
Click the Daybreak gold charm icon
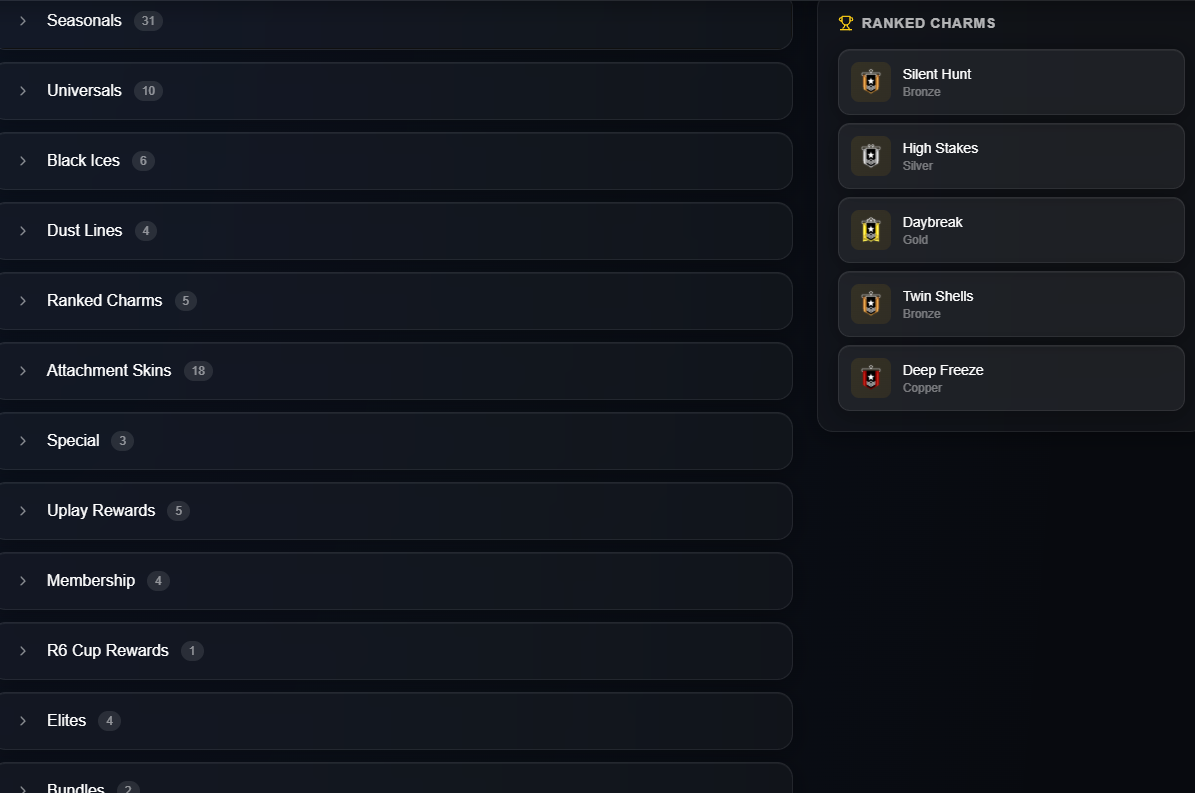870,230
